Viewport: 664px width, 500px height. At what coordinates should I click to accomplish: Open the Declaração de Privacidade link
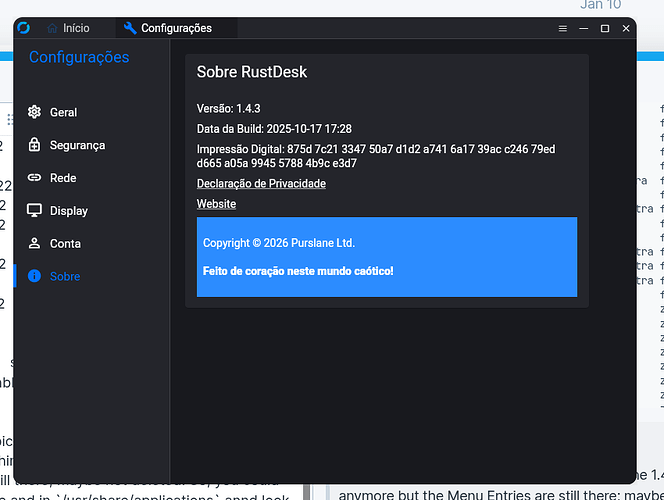coord(261,184)
